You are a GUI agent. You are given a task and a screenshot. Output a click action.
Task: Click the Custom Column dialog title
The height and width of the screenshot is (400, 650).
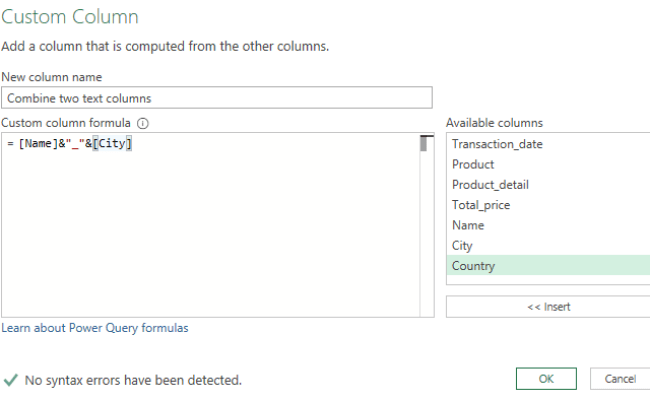pyautogui.click(x=70, y=17)
